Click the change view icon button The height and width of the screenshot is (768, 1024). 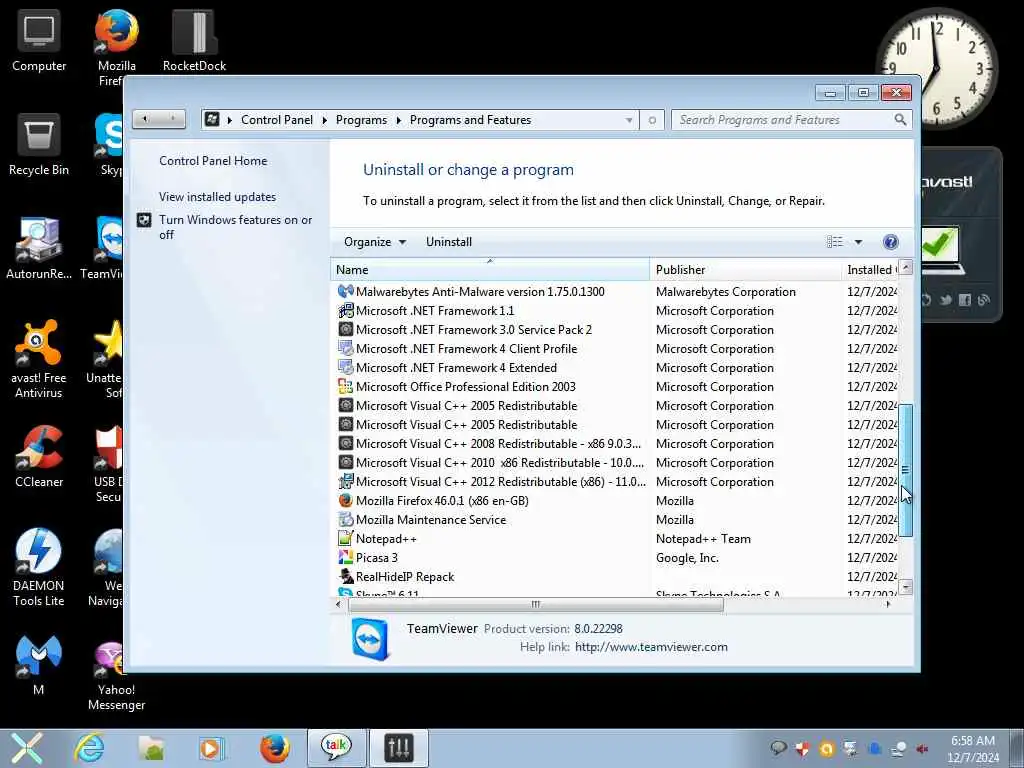point(835,242)
